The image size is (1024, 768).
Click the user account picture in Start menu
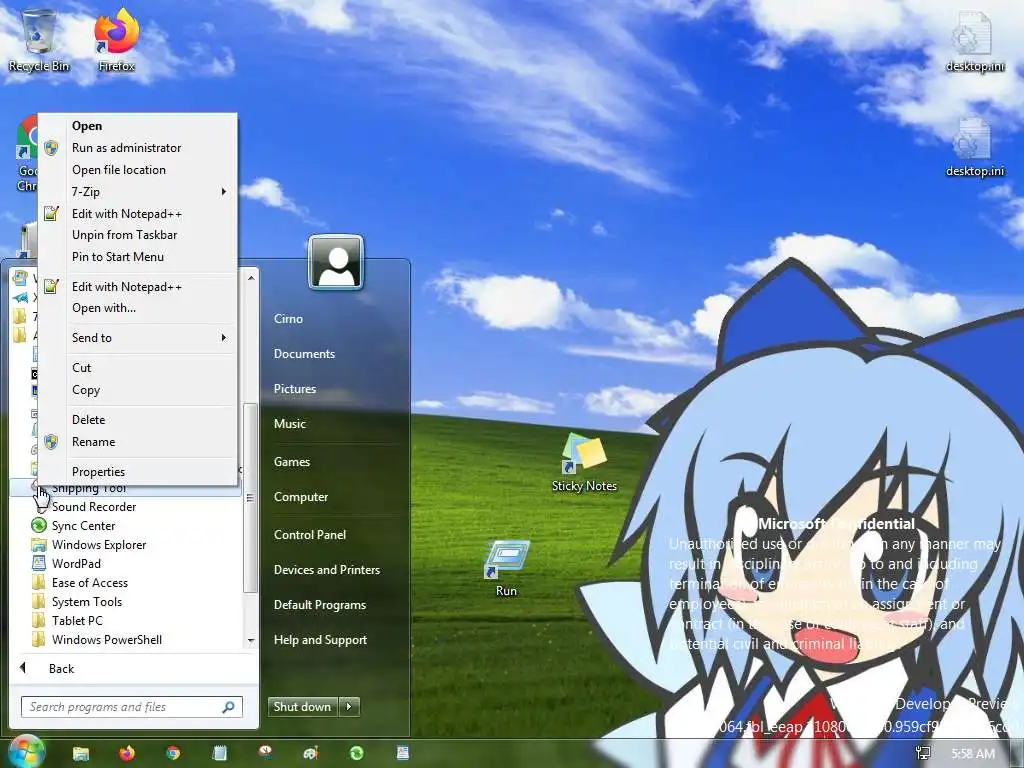(336, 263)
